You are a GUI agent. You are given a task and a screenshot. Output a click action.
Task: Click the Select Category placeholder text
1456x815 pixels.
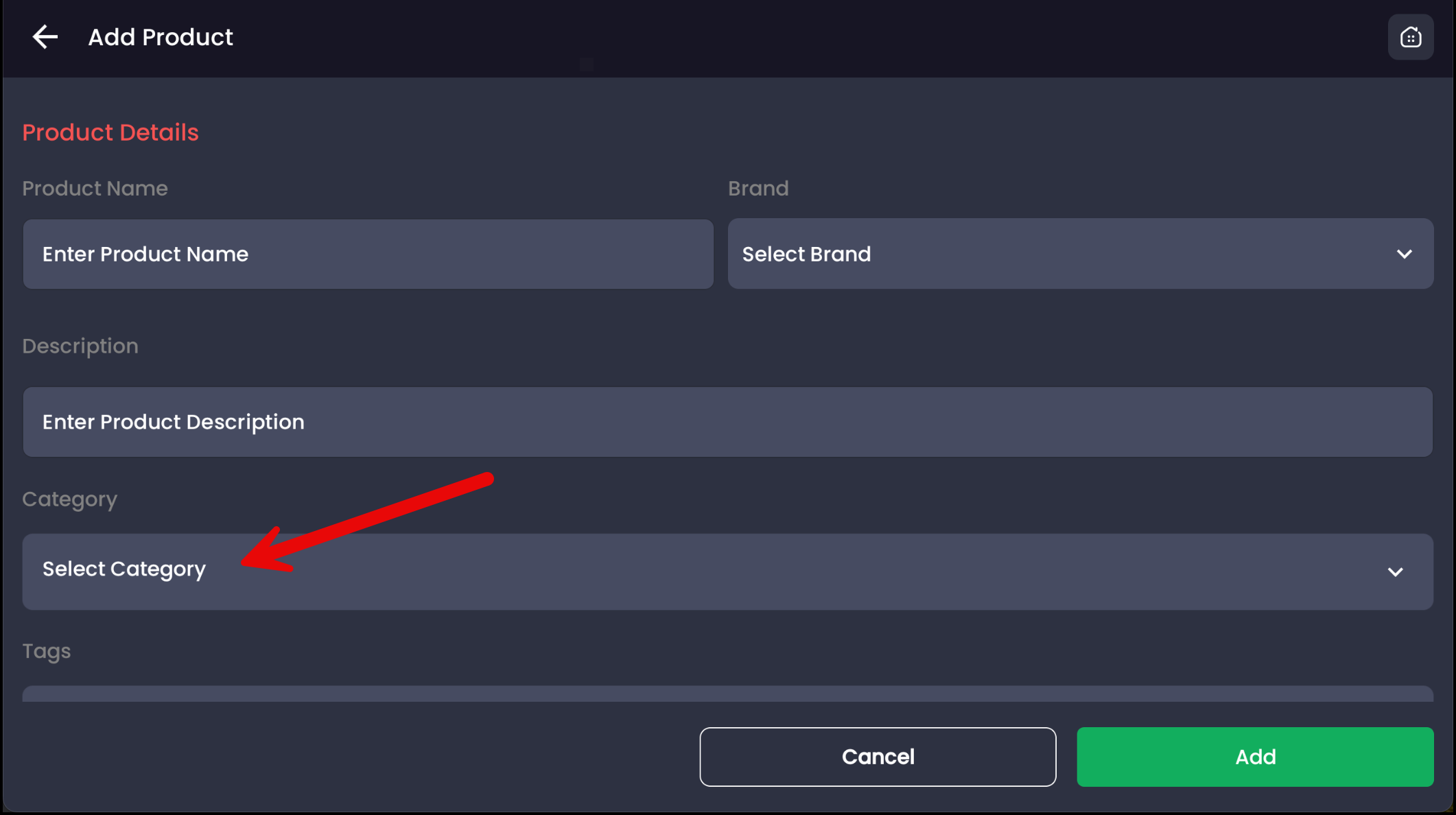click(124, 569)
